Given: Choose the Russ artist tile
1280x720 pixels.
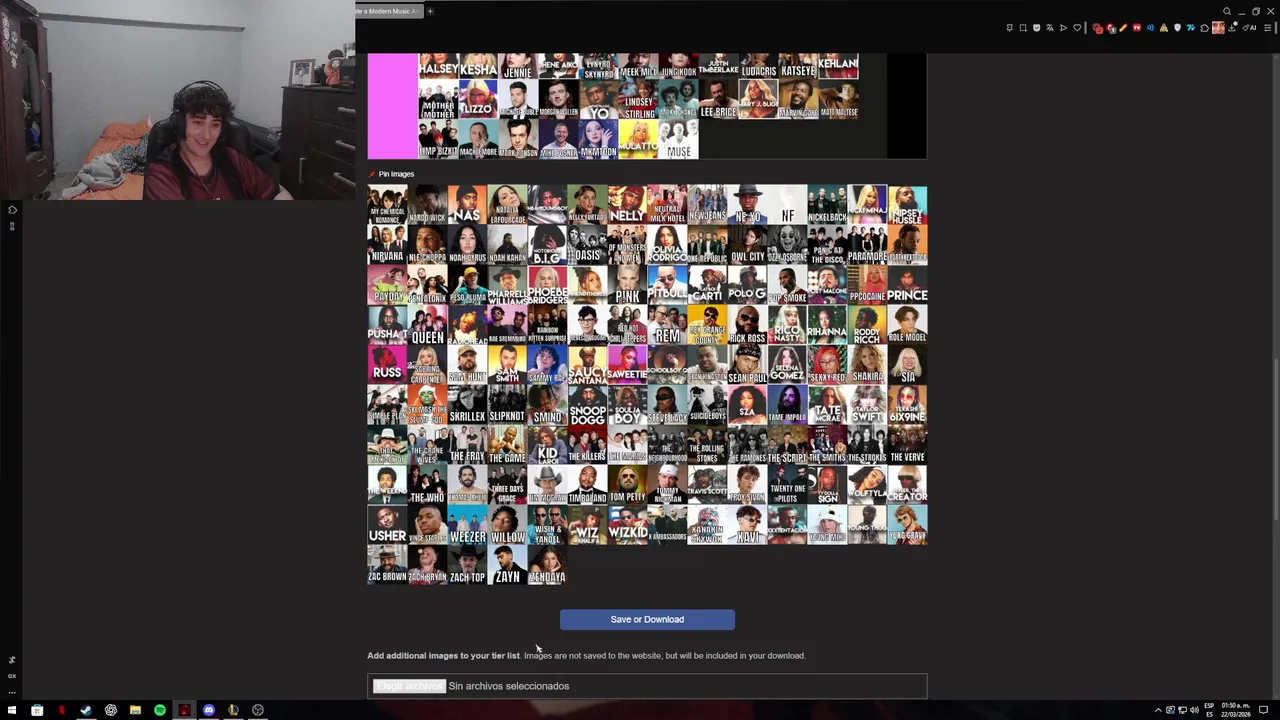Looking at the screenshot, I should [388, 365].
